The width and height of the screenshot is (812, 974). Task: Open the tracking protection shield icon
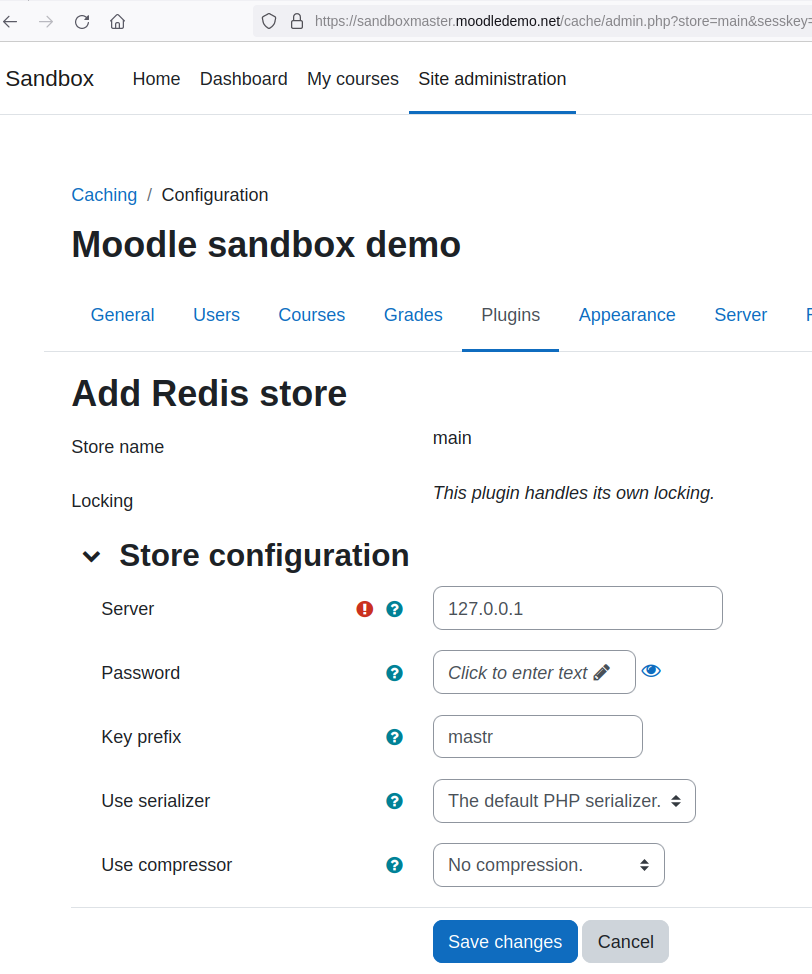[x=268, y=21]
